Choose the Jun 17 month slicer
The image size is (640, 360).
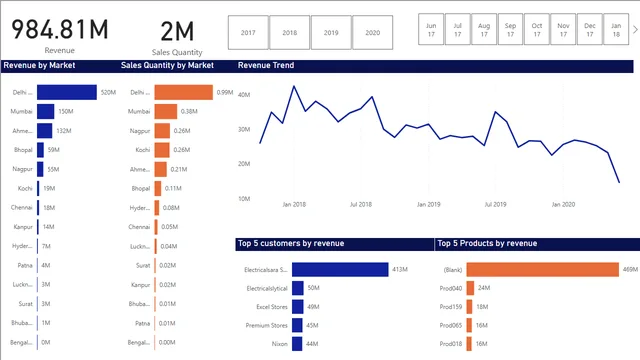click(x=431, y=29)
